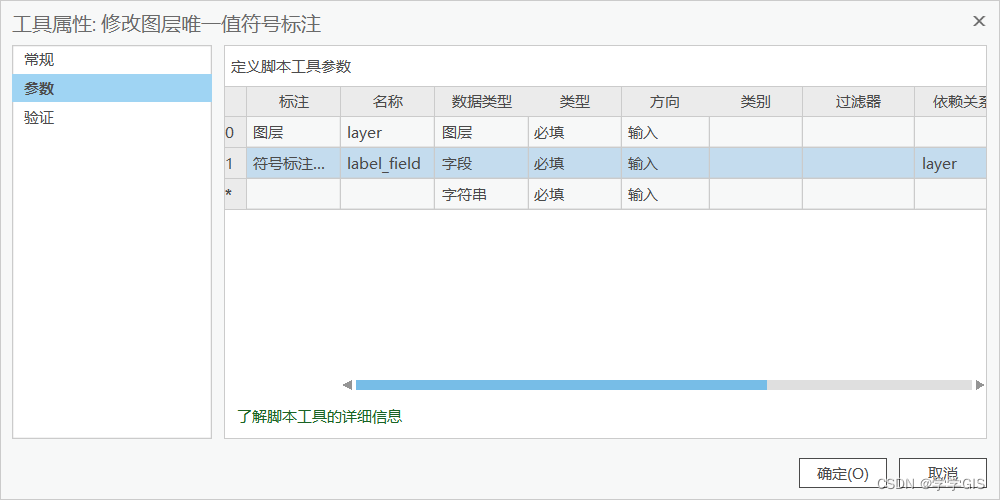Close the tool properties dialog
This screenshot has width=1000, height=500.
click(x=979, y=21)
